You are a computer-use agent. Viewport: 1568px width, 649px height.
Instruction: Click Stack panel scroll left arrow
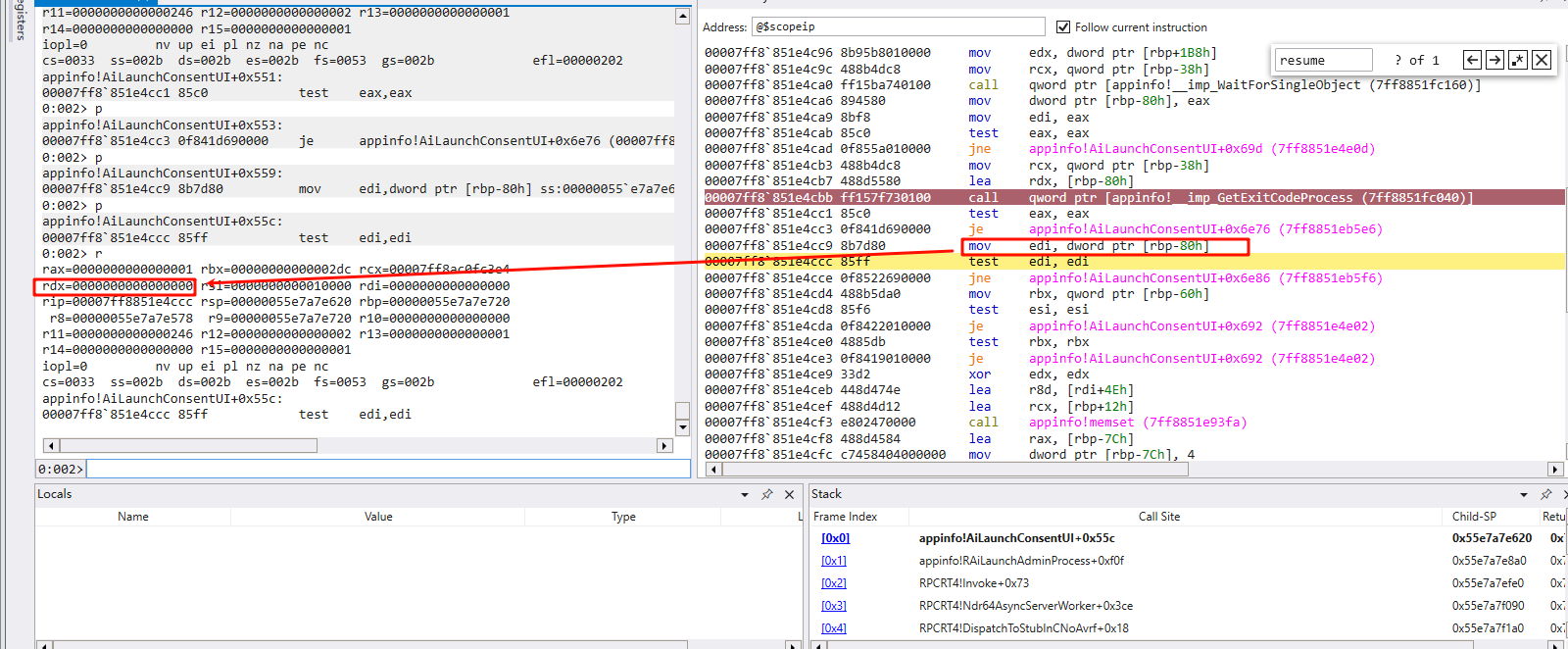click(x=818, y=645)
